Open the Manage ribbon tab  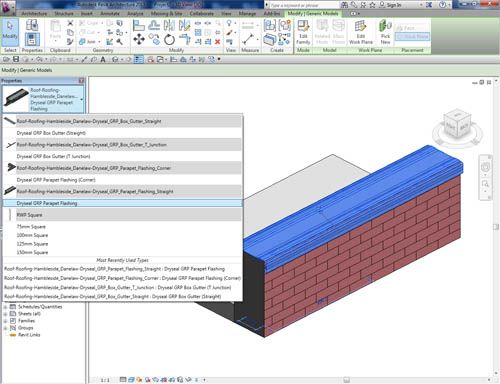(247, 14)
